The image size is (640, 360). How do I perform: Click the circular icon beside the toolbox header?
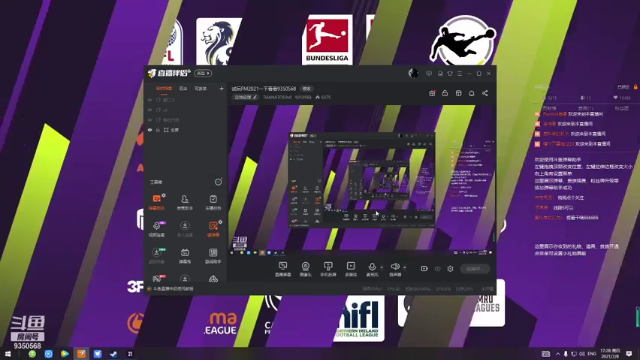(x=218, y=182)
